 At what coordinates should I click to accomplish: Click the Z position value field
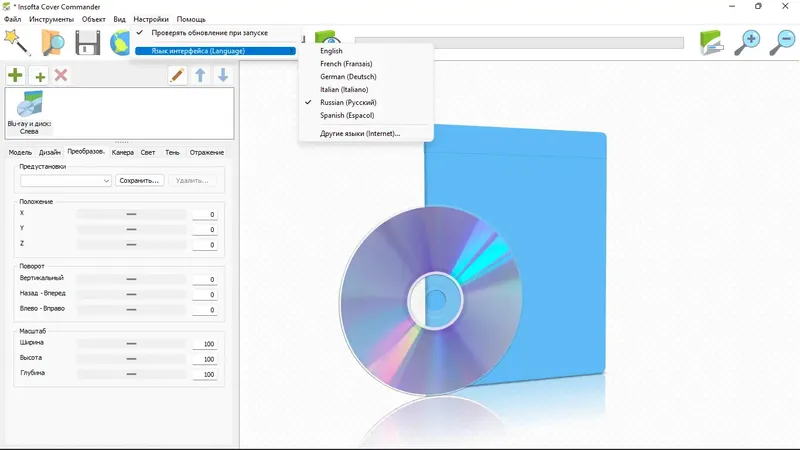[205, 245]
